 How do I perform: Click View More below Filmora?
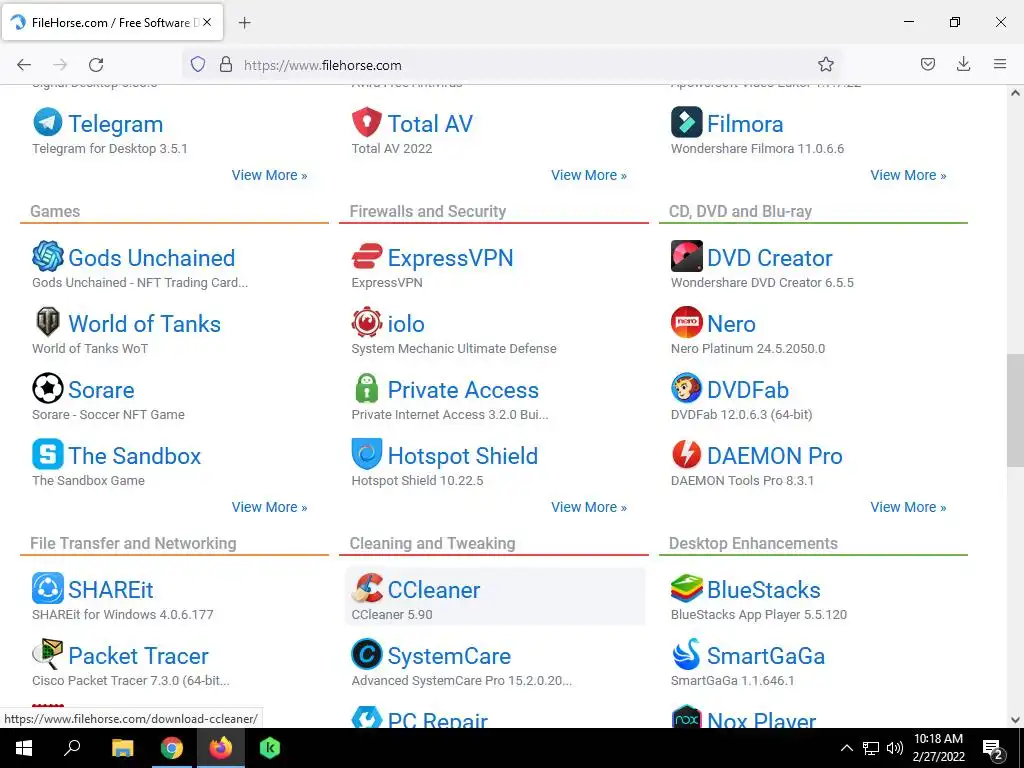click(908, 175)
